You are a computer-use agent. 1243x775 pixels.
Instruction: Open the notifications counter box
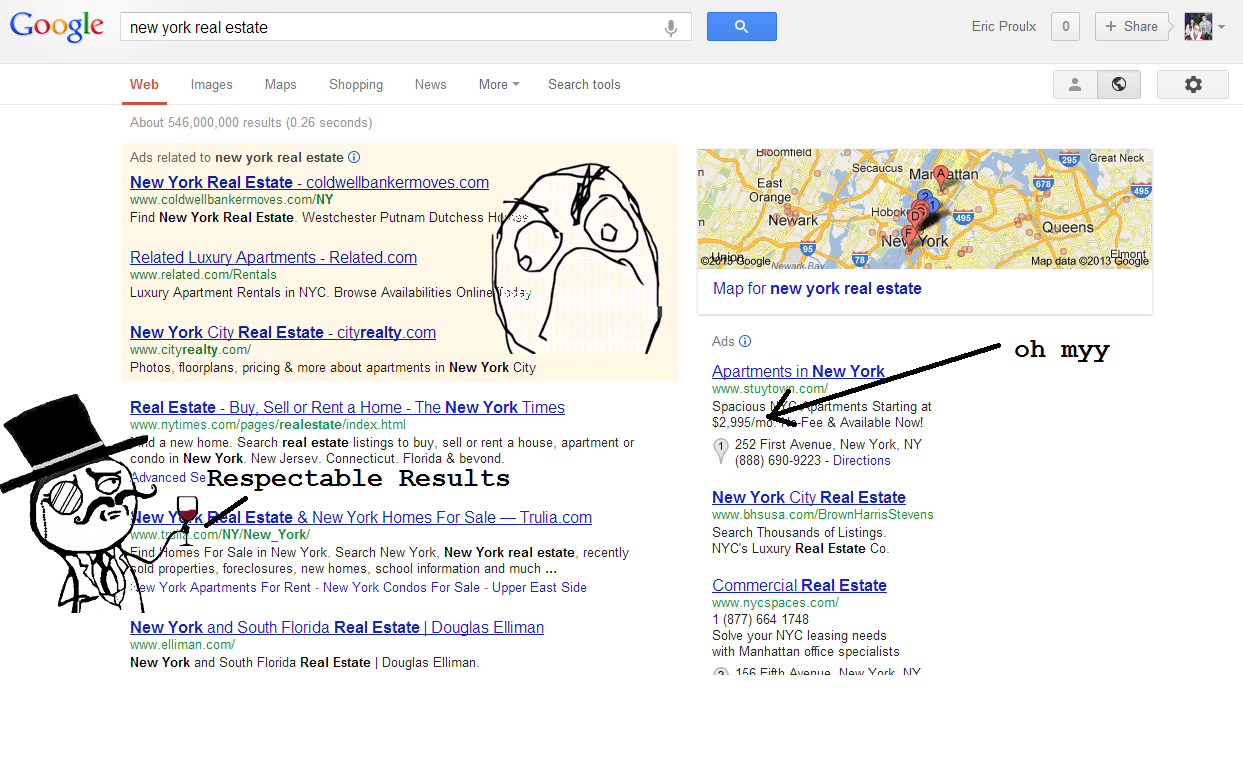coord(1065,27)
